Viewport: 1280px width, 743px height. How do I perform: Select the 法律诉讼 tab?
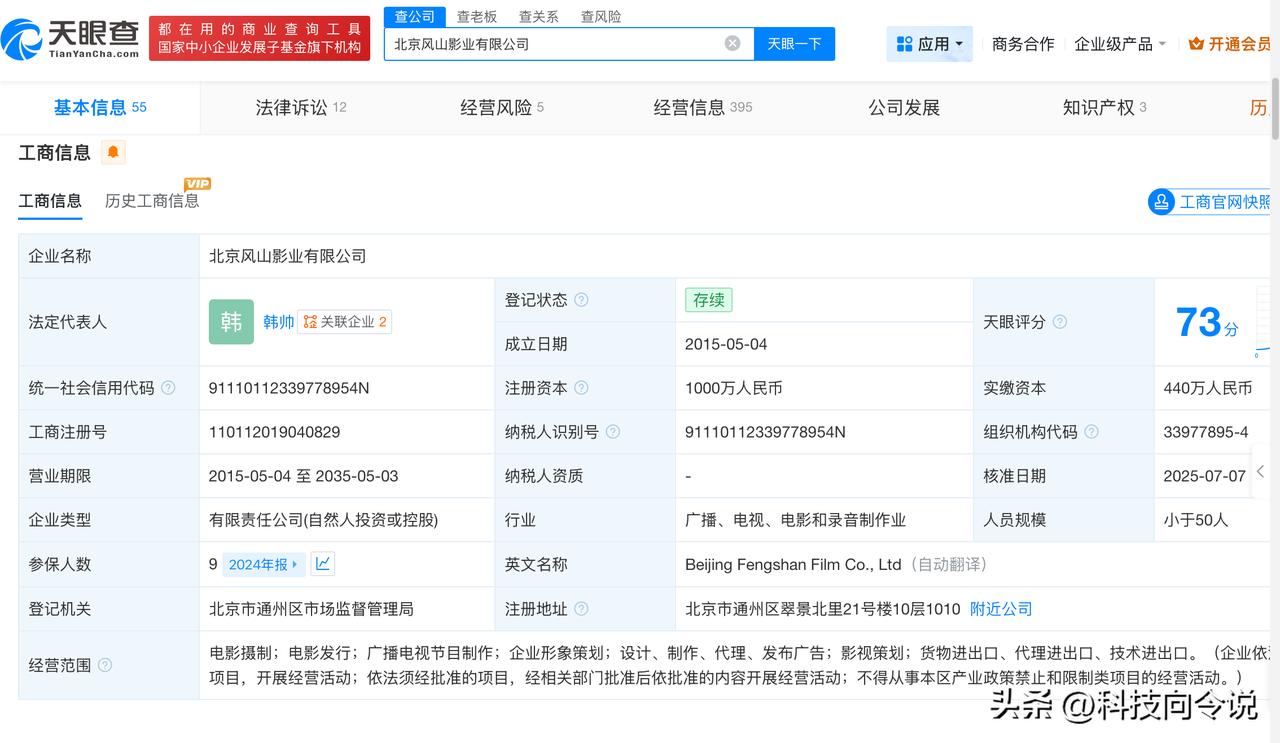tap(301, 108)
